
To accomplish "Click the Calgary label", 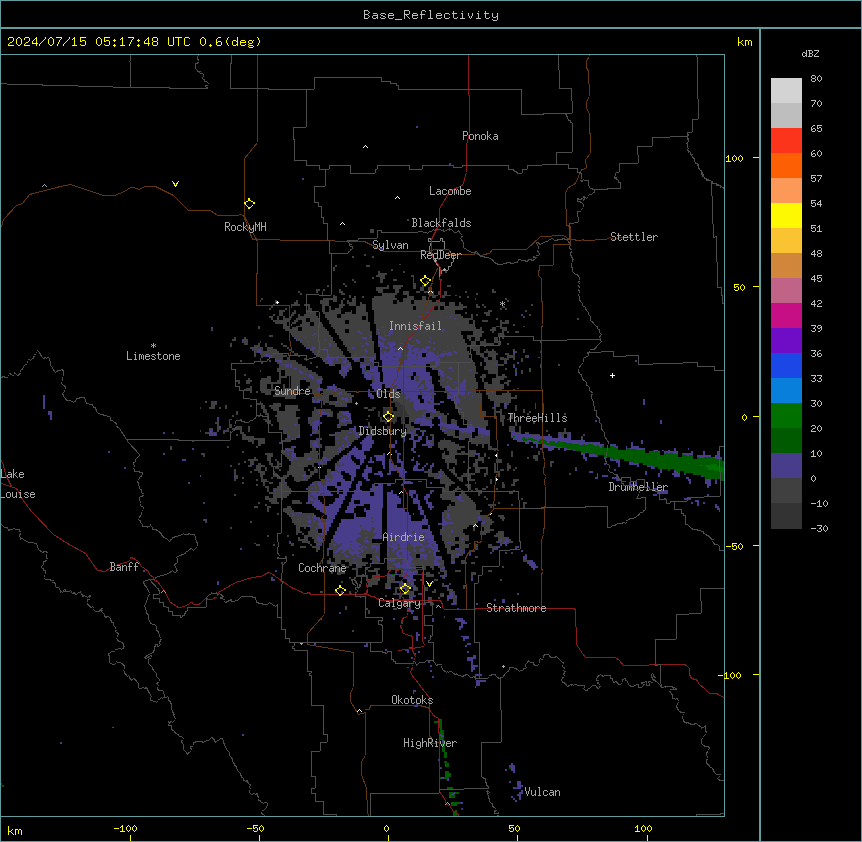I will [x=399, y=603].
